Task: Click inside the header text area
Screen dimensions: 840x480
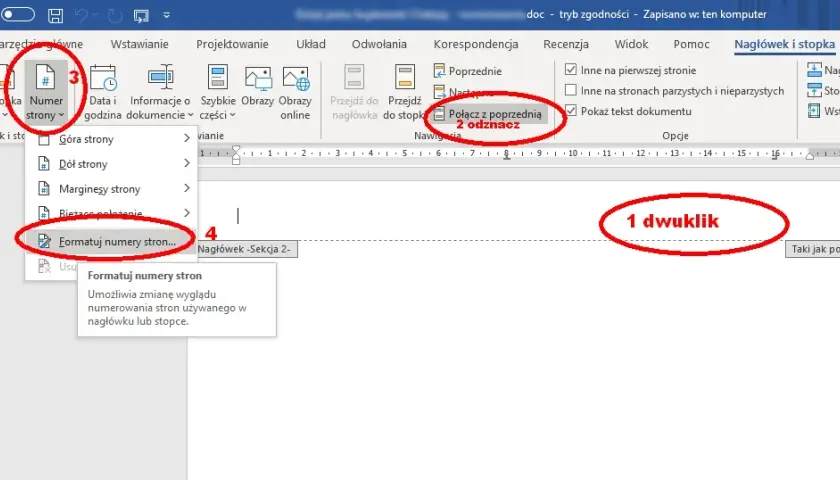Action: (x=512, y=214)
